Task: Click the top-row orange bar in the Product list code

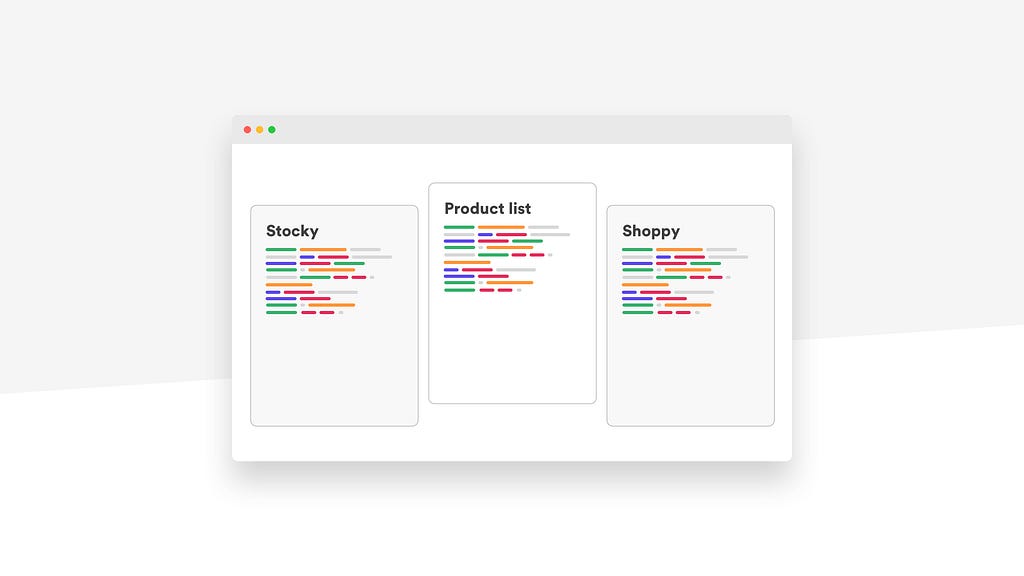Action: pyautogui.click(x=502, y=227)
